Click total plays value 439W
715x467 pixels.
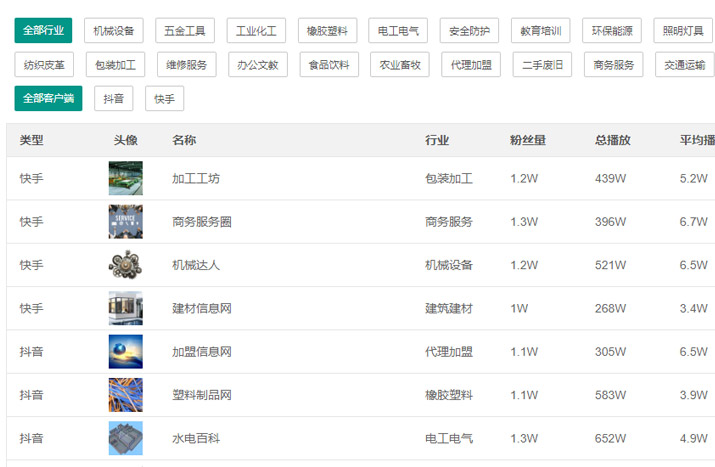(610, 178)
